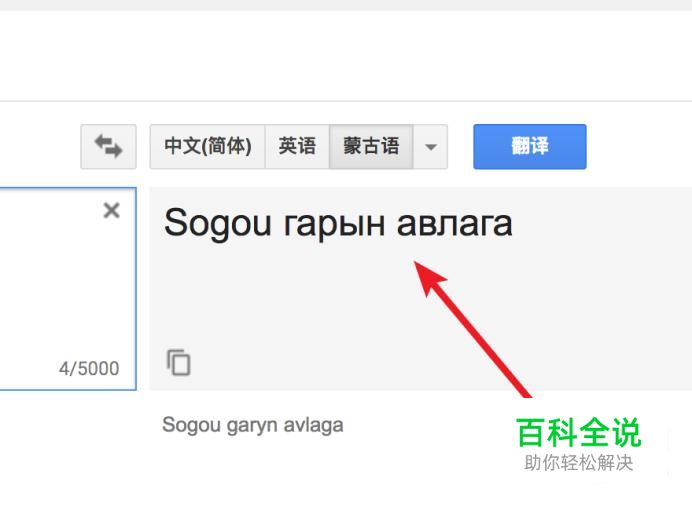The width and height of the screenshot is (692, 507).
Task: Select 中文(简体) as target language
Action: click(207, 146)
